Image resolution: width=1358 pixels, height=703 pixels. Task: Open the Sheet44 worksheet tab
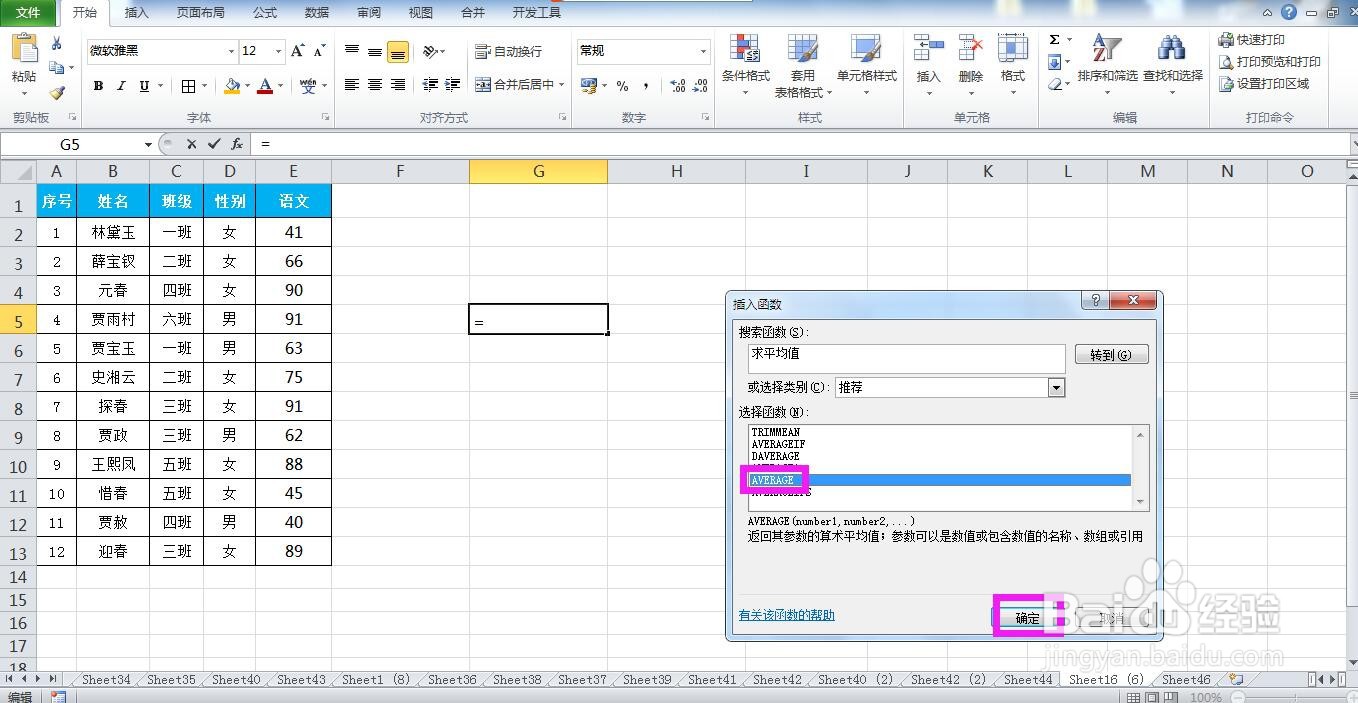click(x=1028, y=679)
